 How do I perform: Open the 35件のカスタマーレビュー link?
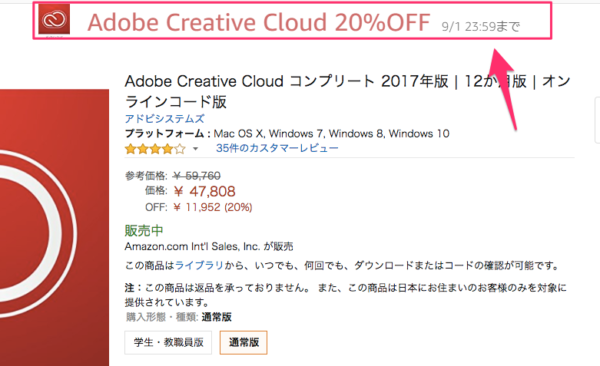pyautogui.click(x=277, y=148)
